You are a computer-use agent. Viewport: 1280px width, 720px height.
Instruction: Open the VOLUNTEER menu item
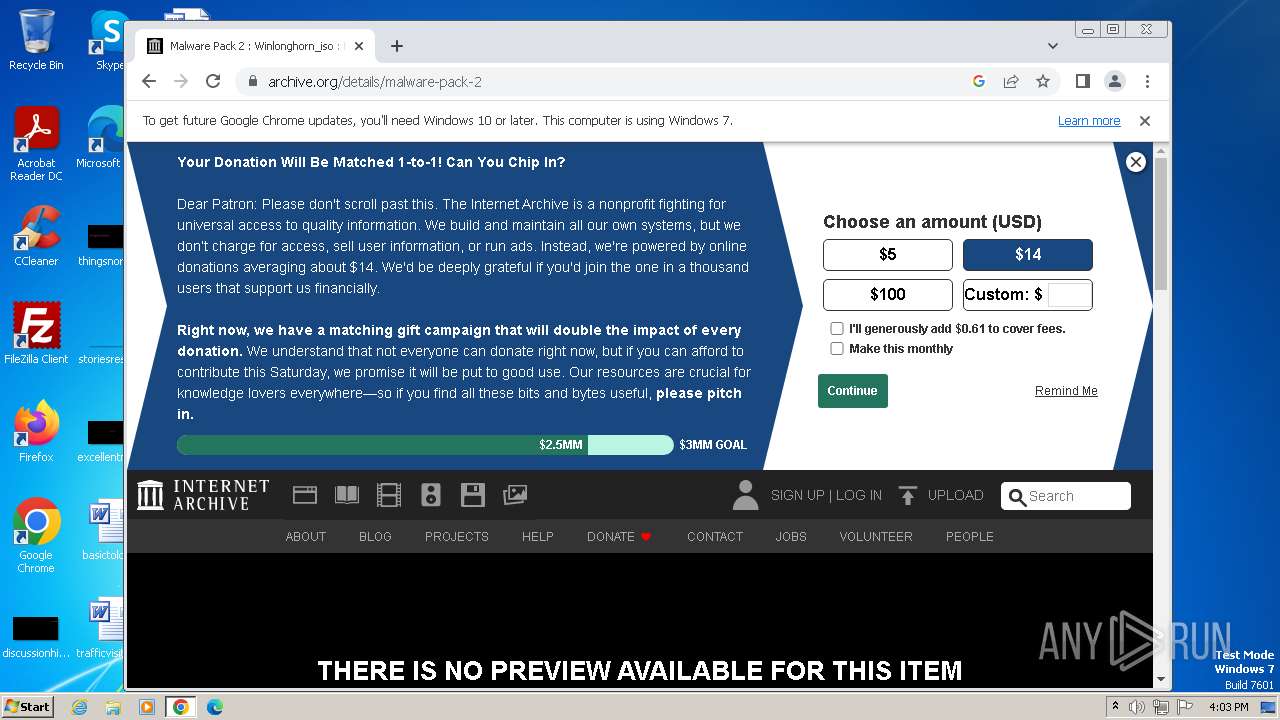tap(876, 537)
